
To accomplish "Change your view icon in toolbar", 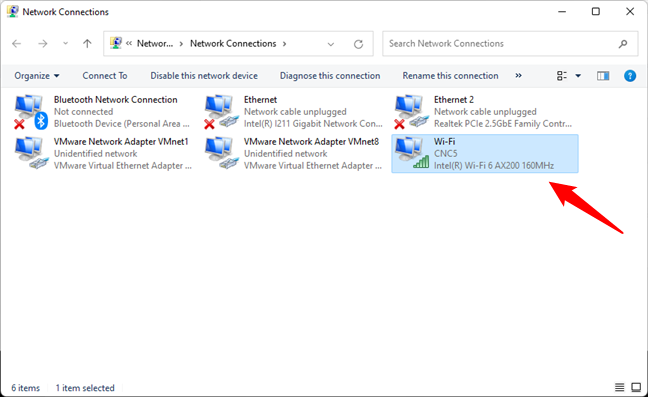I will point(562,76).
